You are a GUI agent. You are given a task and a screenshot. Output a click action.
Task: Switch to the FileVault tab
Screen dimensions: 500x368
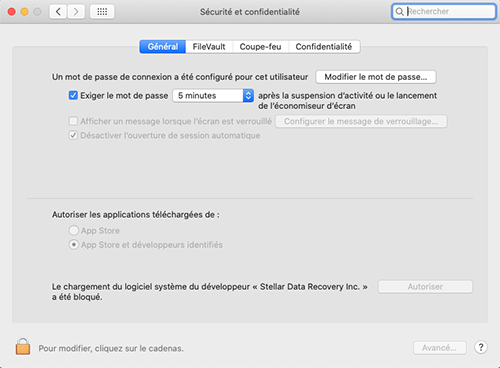(209, 47)
